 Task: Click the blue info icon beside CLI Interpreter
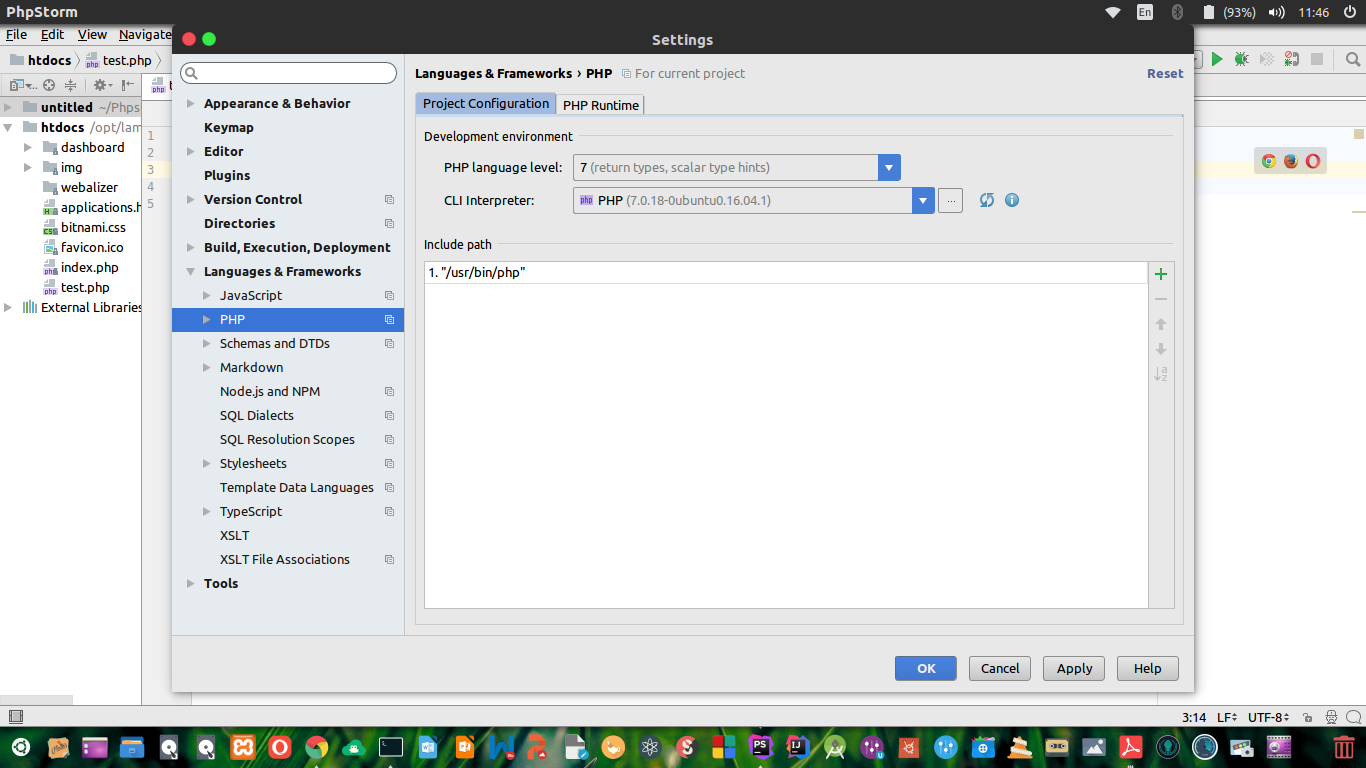[x=1012, y=200]
